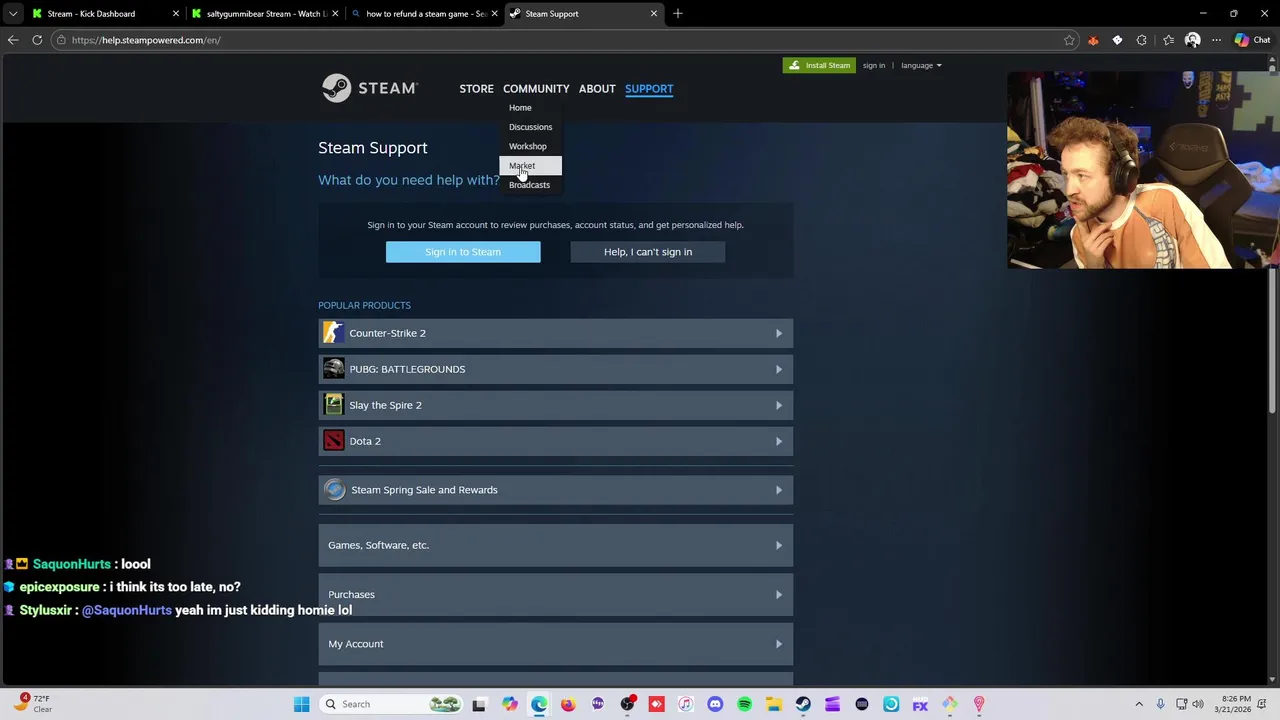Open Spotify from the taskbar
This screenshot has height=720, width=1280.
click(744, 704)
